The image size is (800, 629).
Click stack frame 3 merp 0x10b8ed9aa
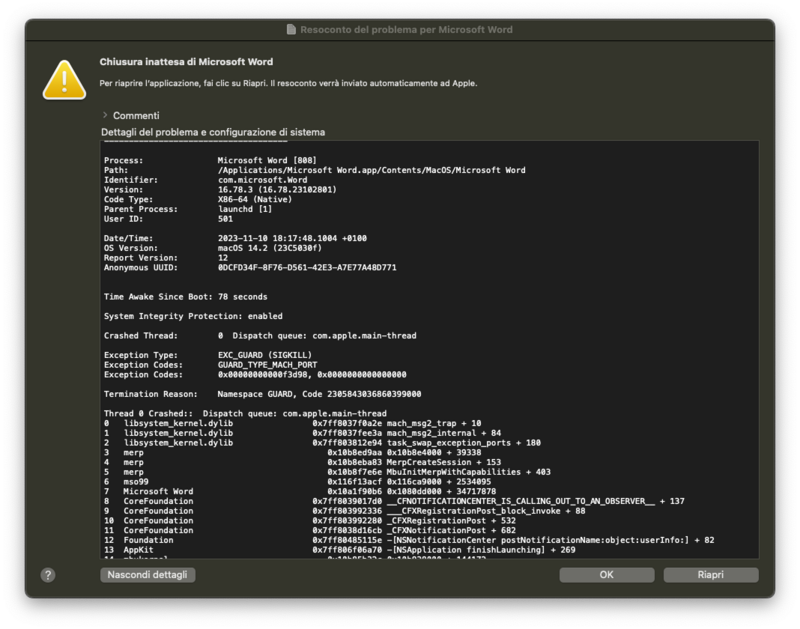pyautogui.click(x=292, y=452)
